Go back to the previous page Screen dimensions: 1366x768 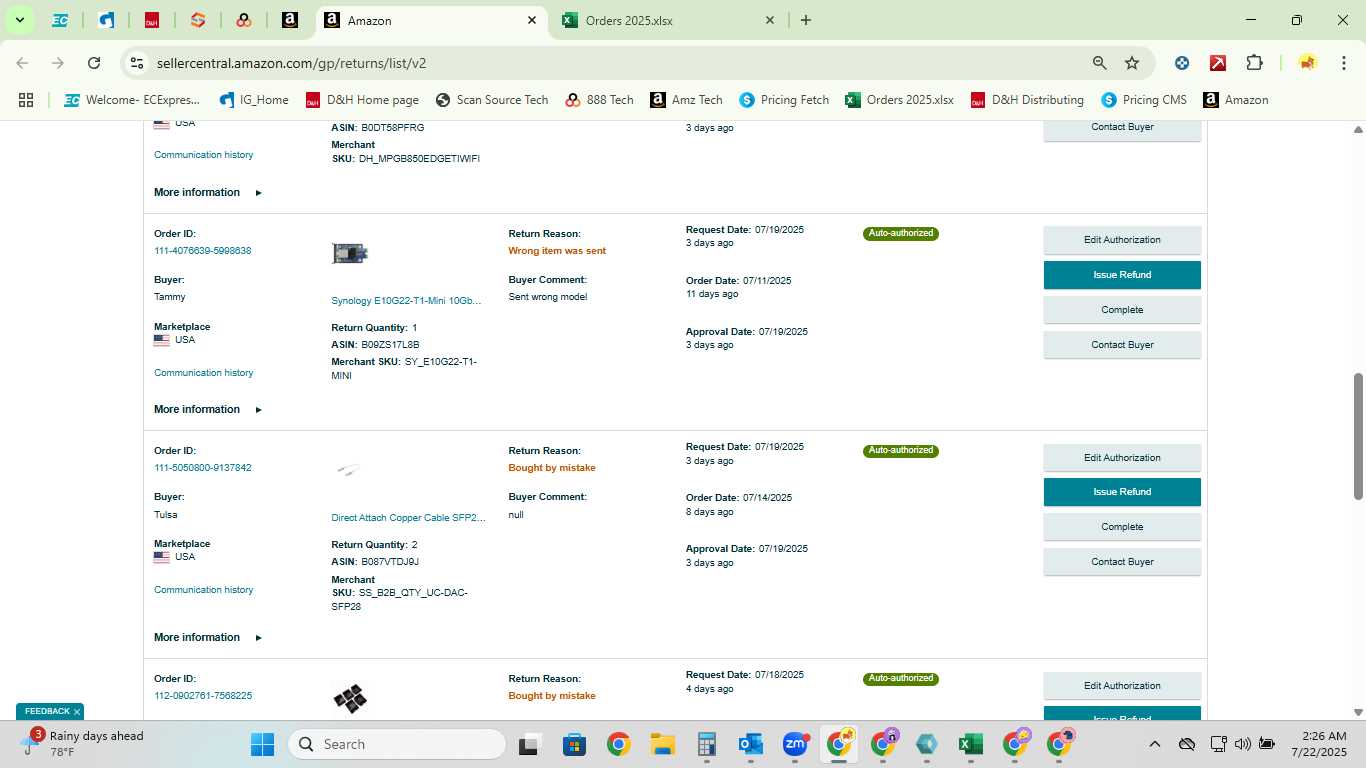coord(22,63)
